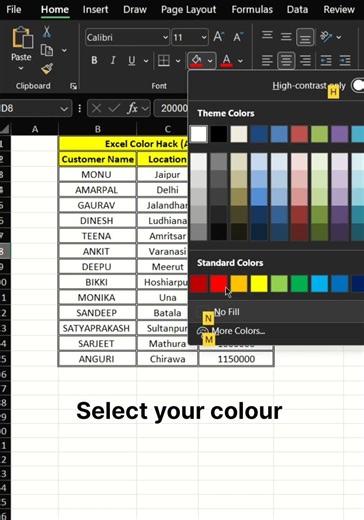The width and height of the screenshot is (364, 520).
Task: Select the Customer Name header cell
Action: (x=97, y=159)
